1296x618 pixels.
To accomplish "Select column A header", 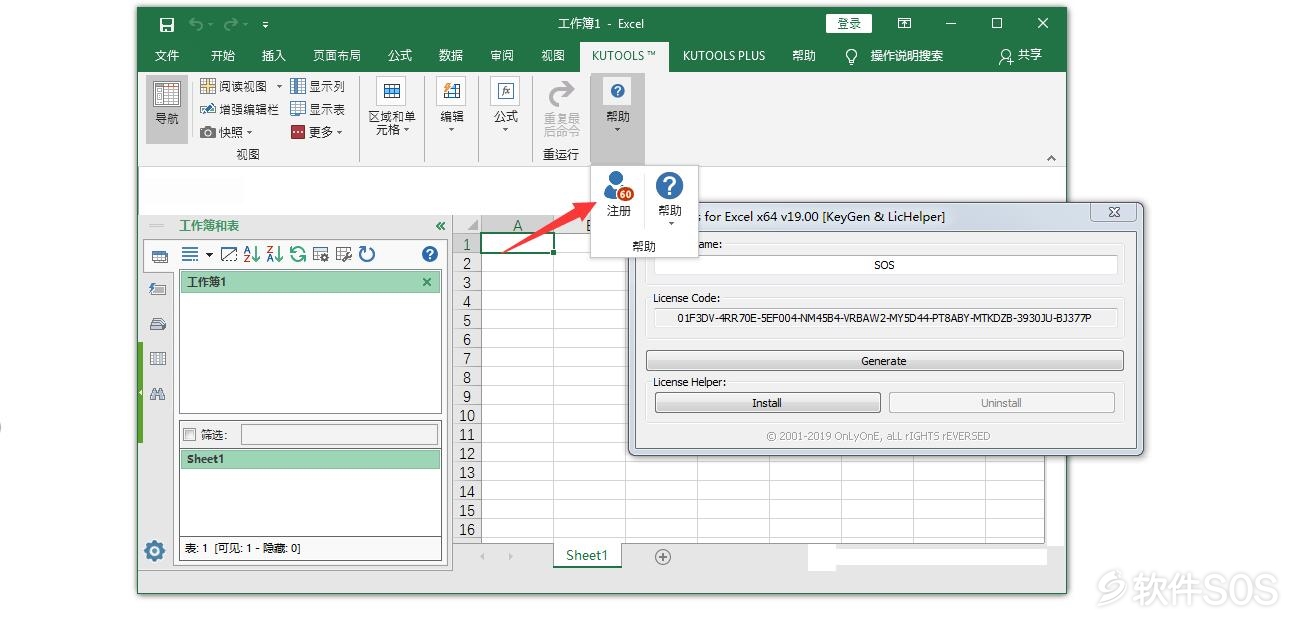I will click(518, 225).
